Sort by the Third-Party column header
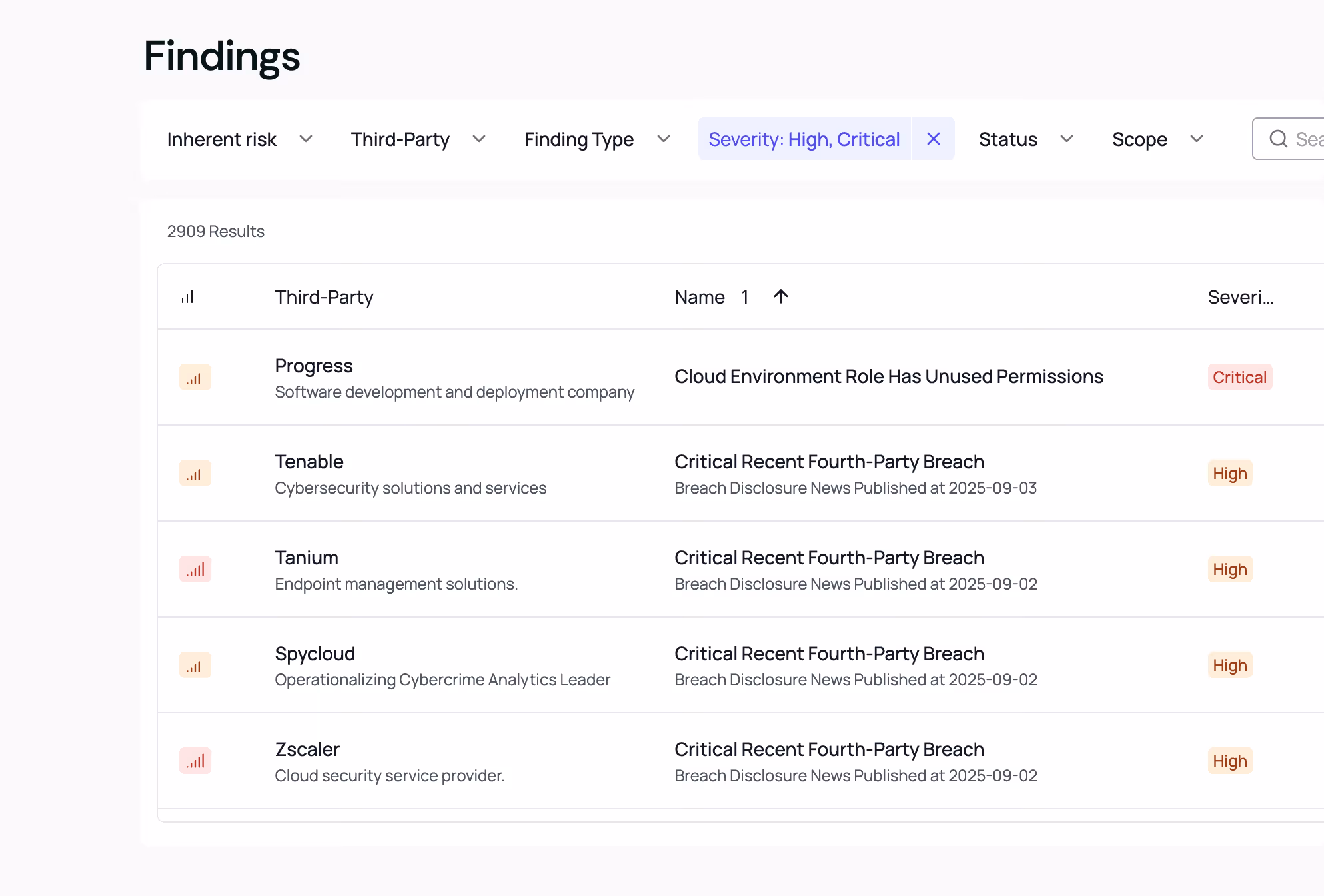 click(x=324, y=297)
